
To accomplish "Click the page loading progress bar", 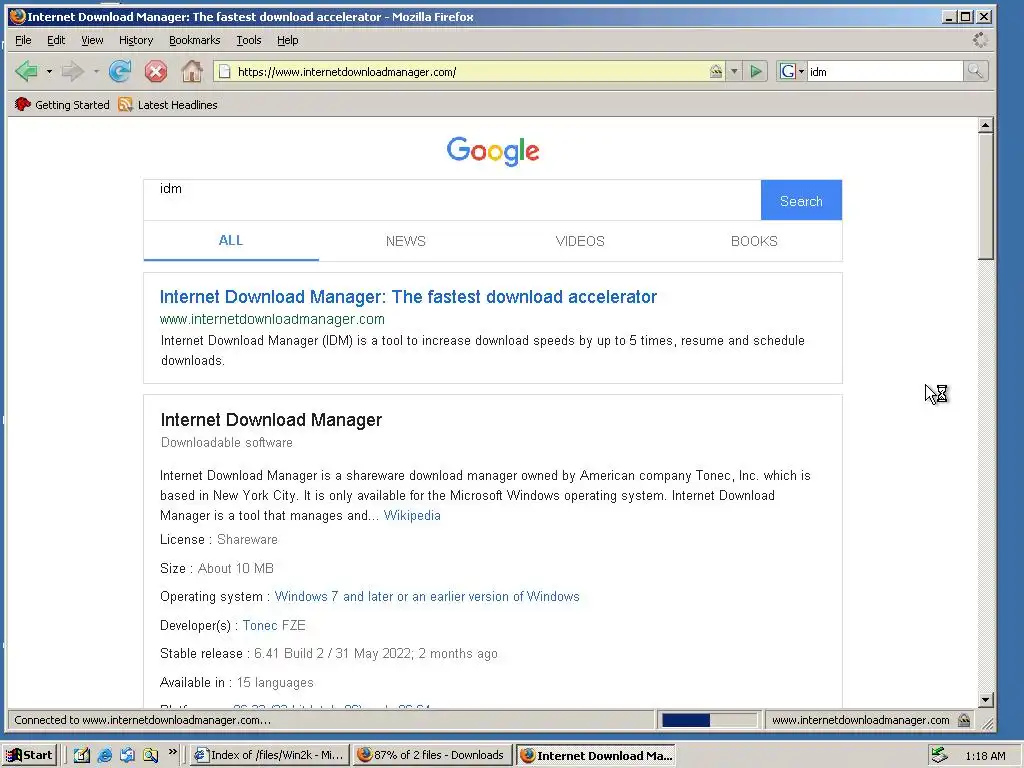I will tap(709, 720).
